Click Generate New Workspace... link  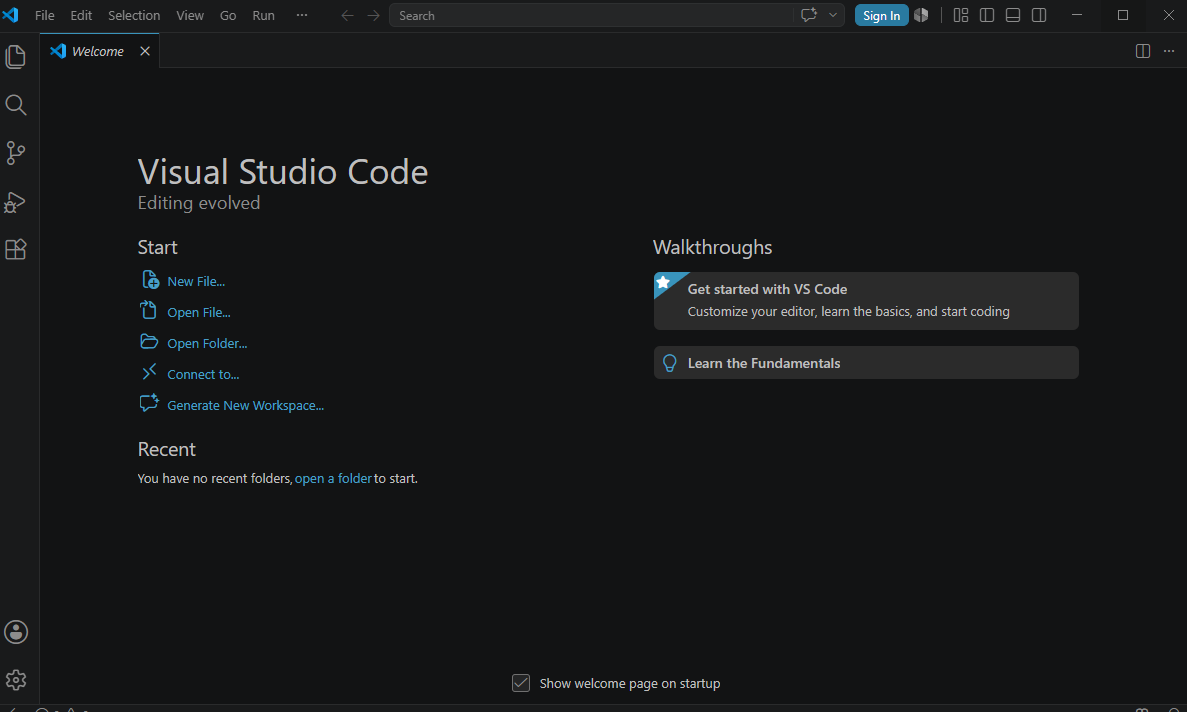245,406
